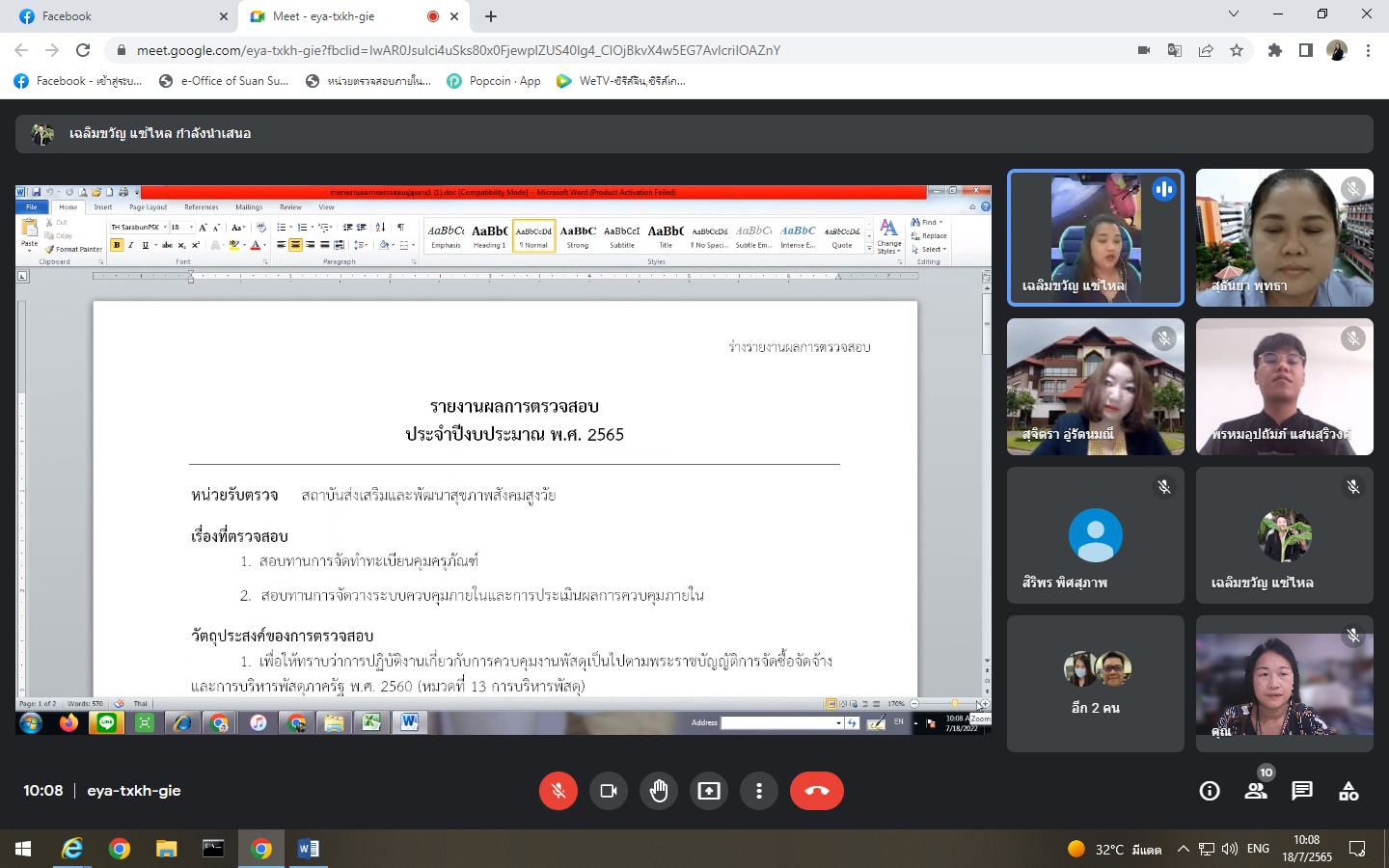Show hidden system tray icons

tap(1183, 849)
